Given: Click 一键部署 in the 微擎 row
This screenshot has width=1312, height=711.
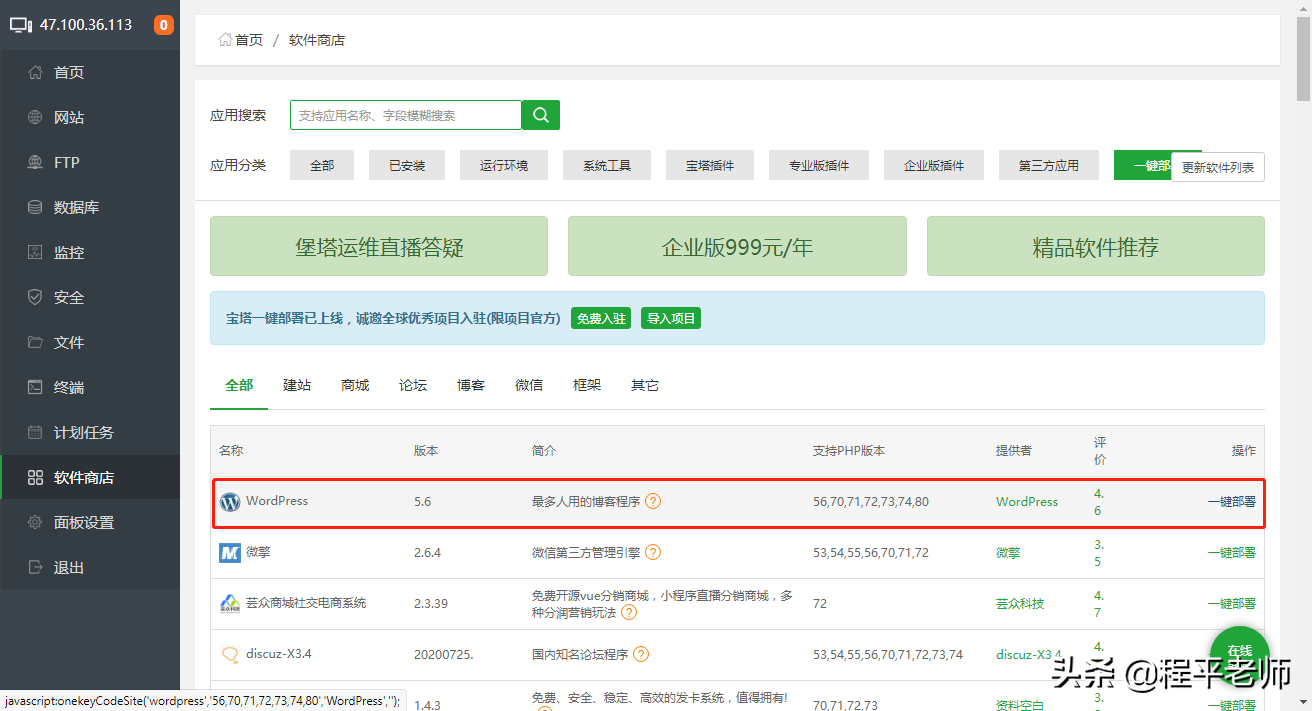Looking at the screenshot, I should click(1231, 552).
